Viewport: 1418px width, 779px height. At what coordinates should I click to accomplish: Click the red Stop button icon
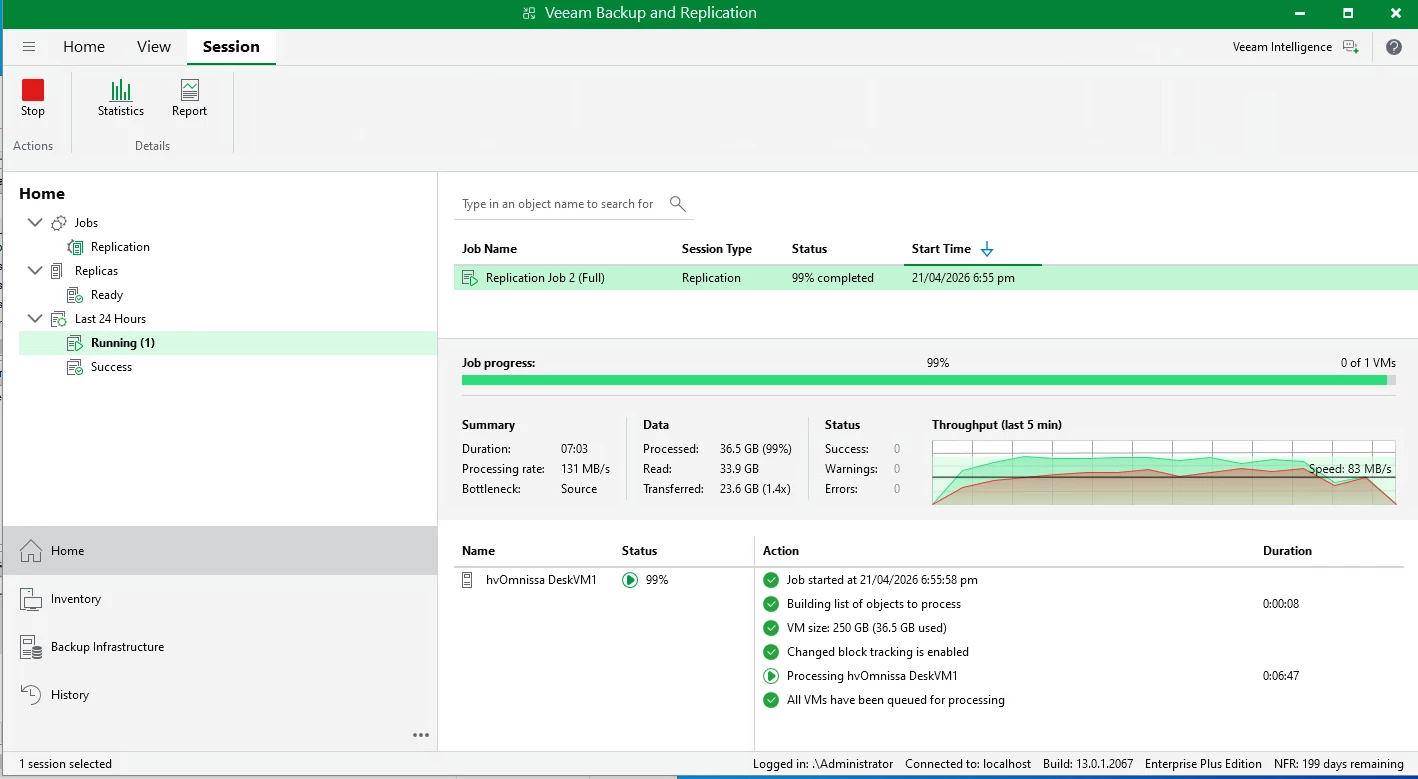33,91
